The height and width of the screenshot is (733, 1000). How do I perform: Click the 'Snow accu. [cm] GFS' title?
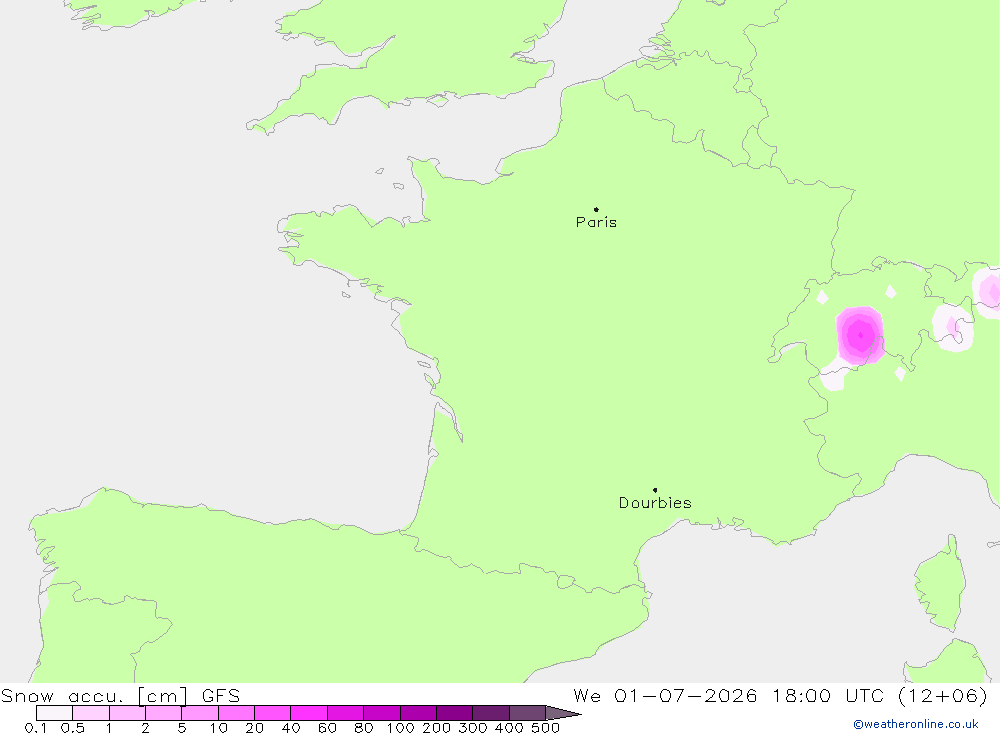(x=121, y=695)
